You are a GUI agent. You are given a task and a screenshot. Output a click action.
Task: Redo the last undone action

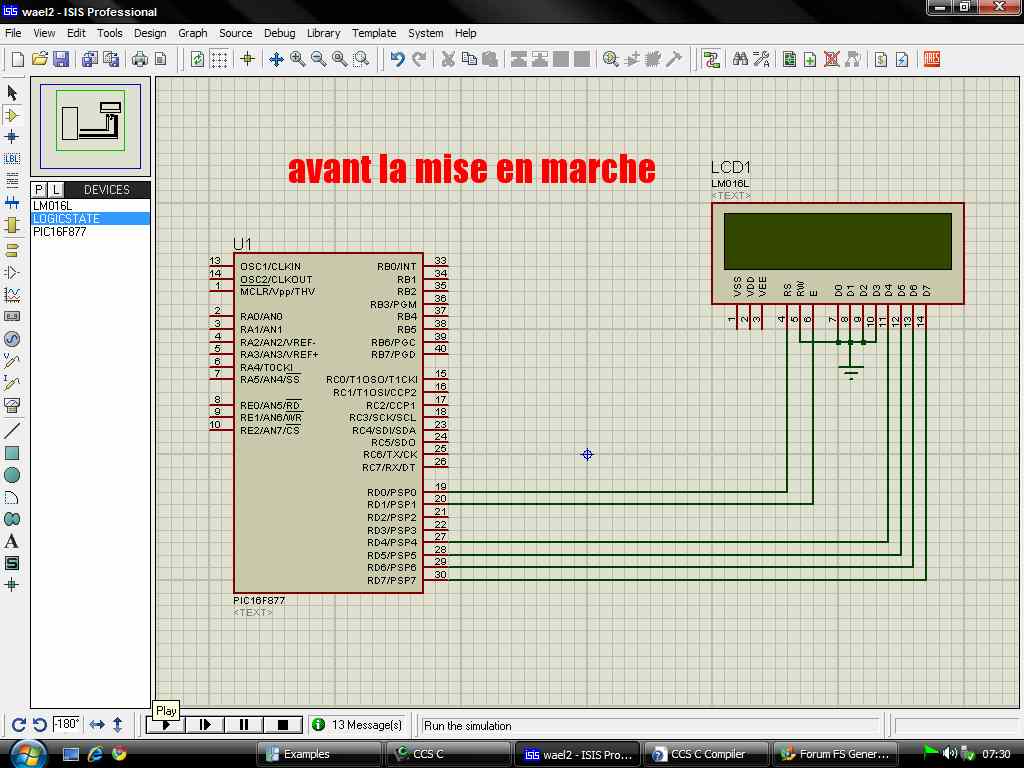click(x=419, y=59)
